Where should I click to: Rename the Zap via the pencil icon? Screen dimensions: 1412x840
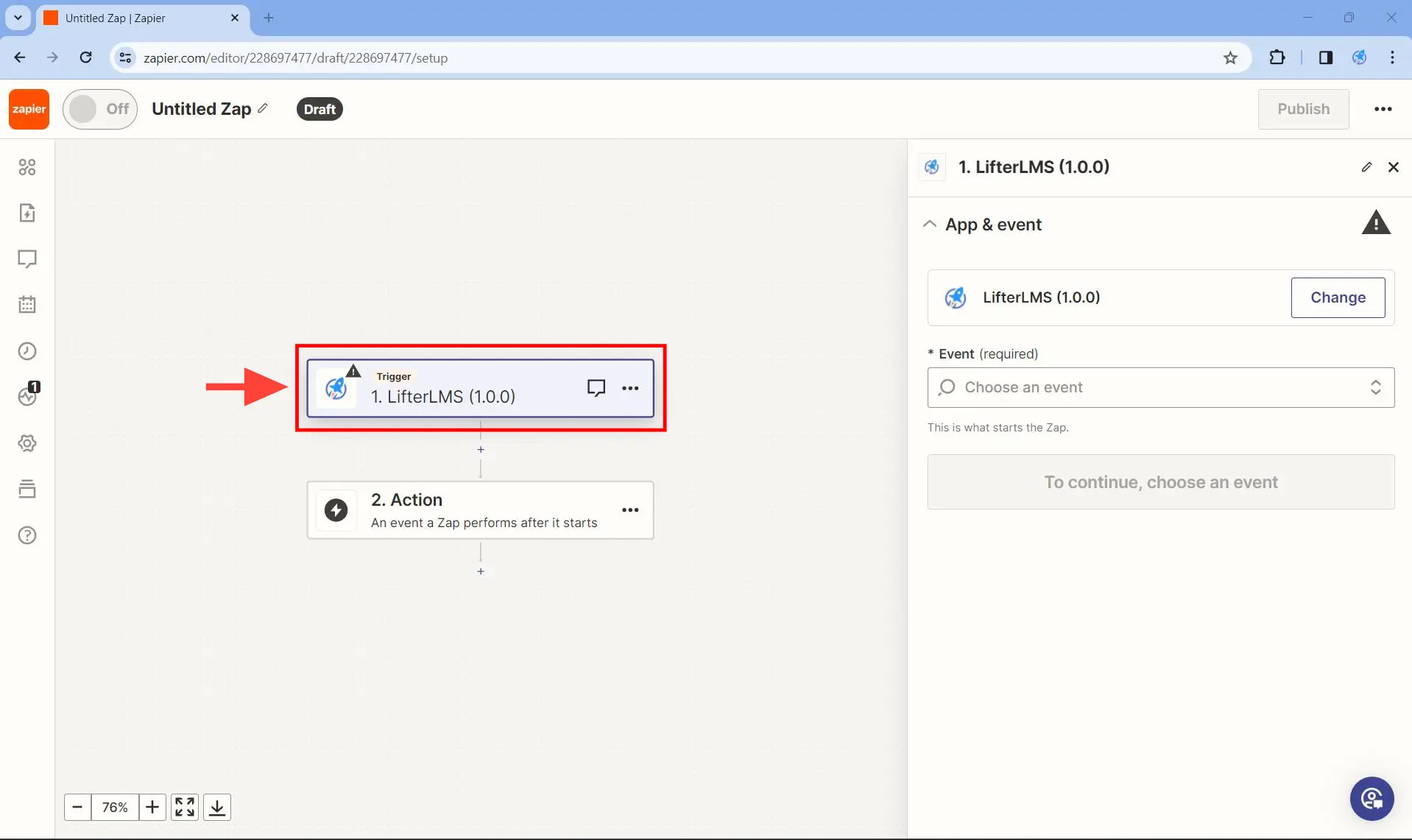pos(261,108)
